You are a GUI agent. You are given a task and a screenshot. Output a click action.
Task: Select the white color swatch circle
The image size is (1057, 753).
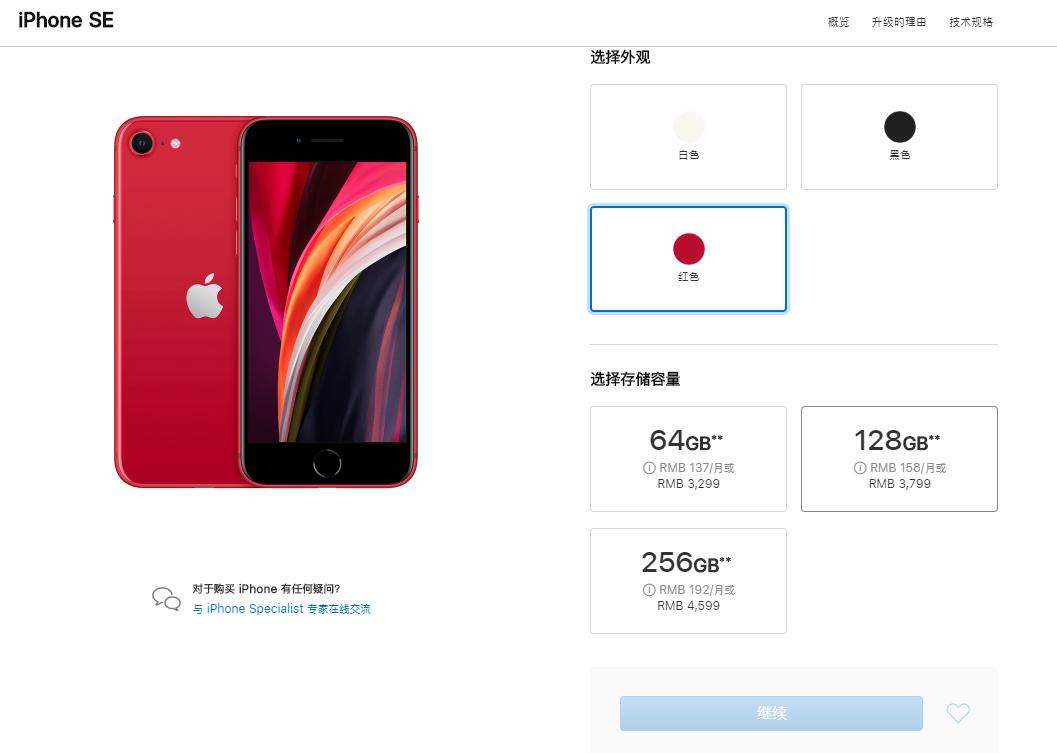[688, 127]
